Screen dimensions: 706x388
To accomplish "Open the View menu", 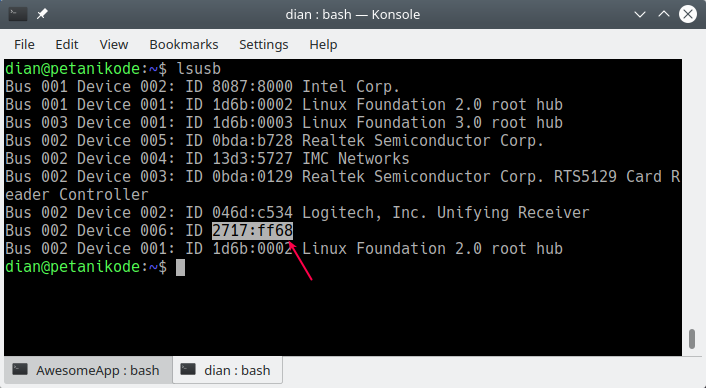I will 114,45.
